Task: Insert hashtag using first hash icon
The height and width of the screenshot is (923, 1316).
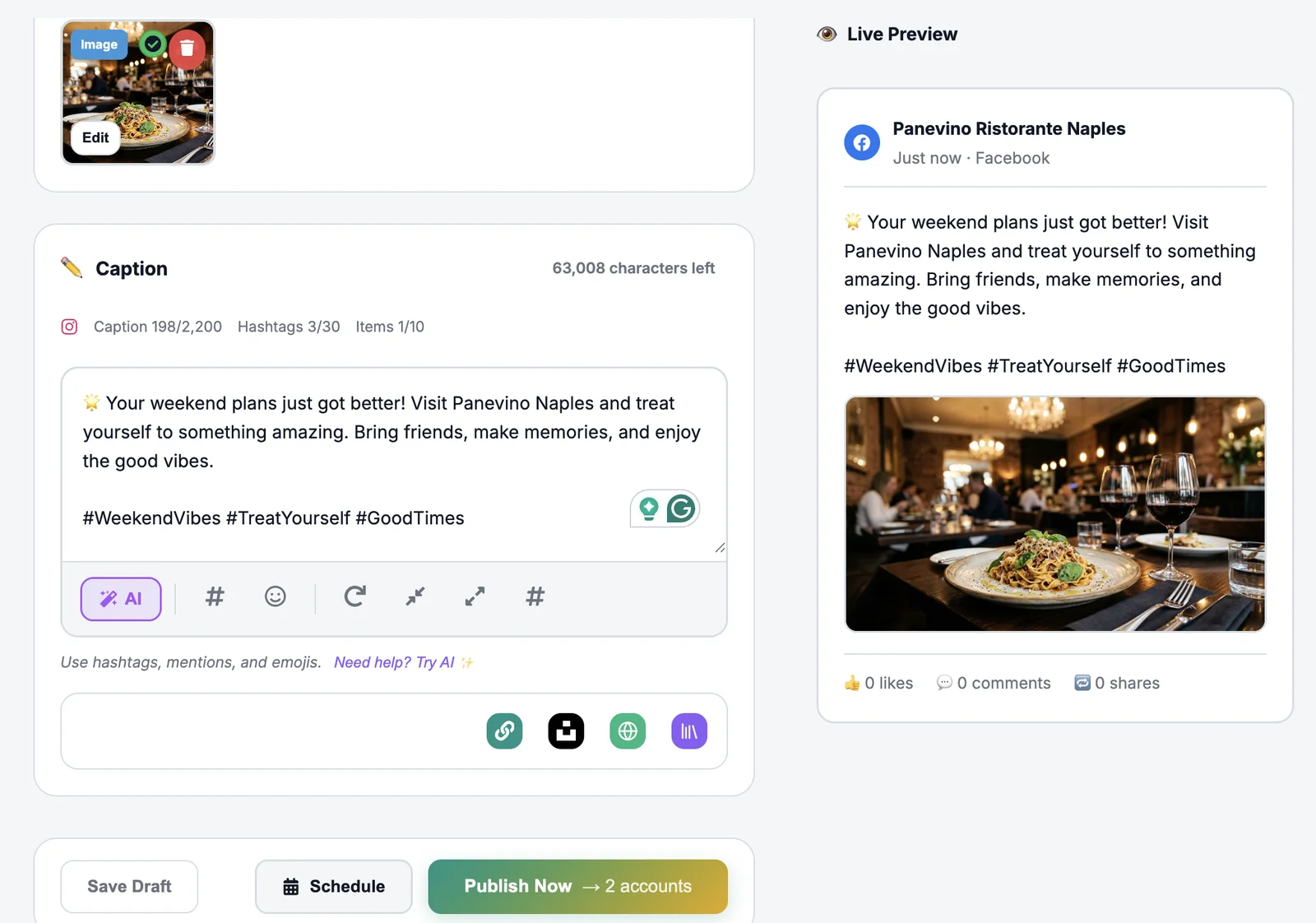Action: [215, 596]
